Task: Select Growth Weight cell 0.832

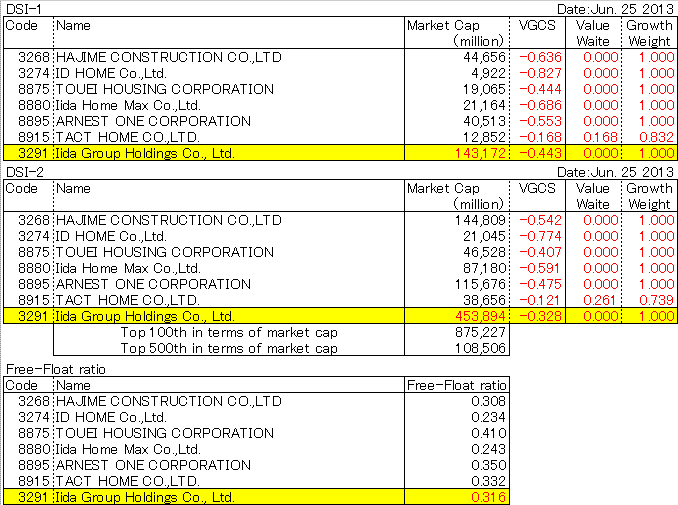Action: (x=656, y=137)
